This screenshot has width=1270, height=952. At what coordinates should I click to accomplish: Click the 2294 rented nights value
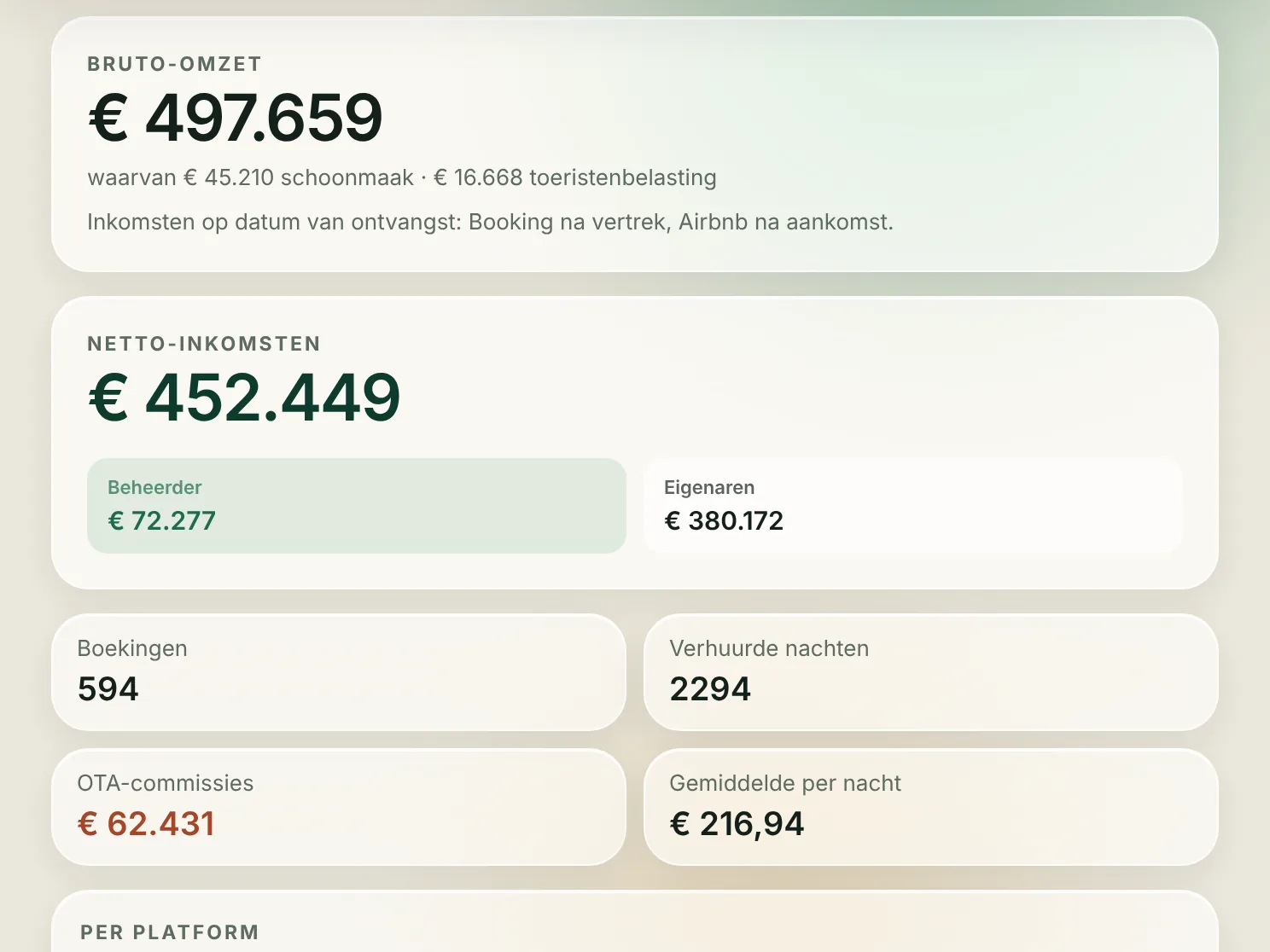710,689
